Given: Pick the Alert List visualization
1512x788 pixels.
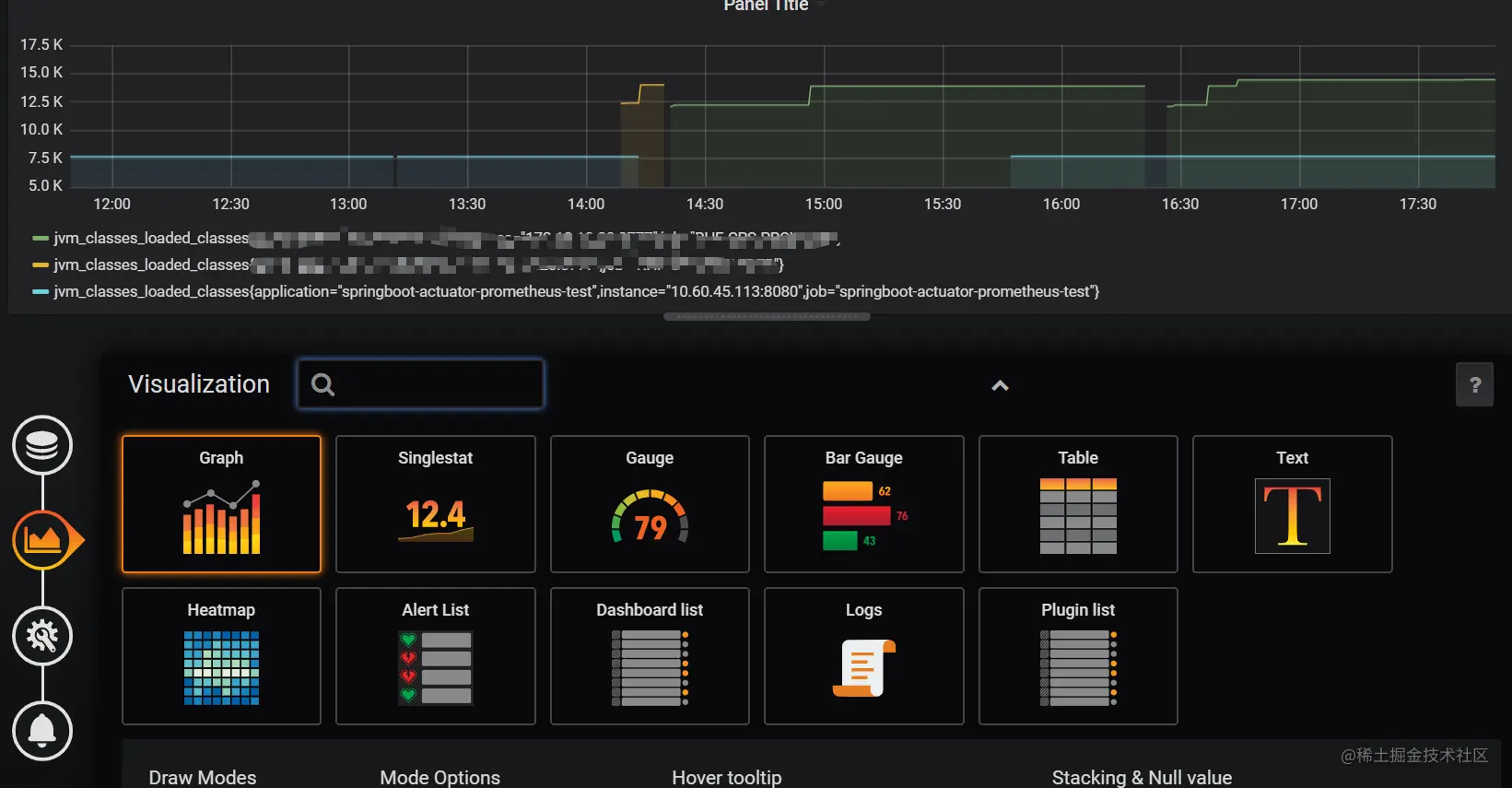Looking at the screenshot, I should [436, 656].
